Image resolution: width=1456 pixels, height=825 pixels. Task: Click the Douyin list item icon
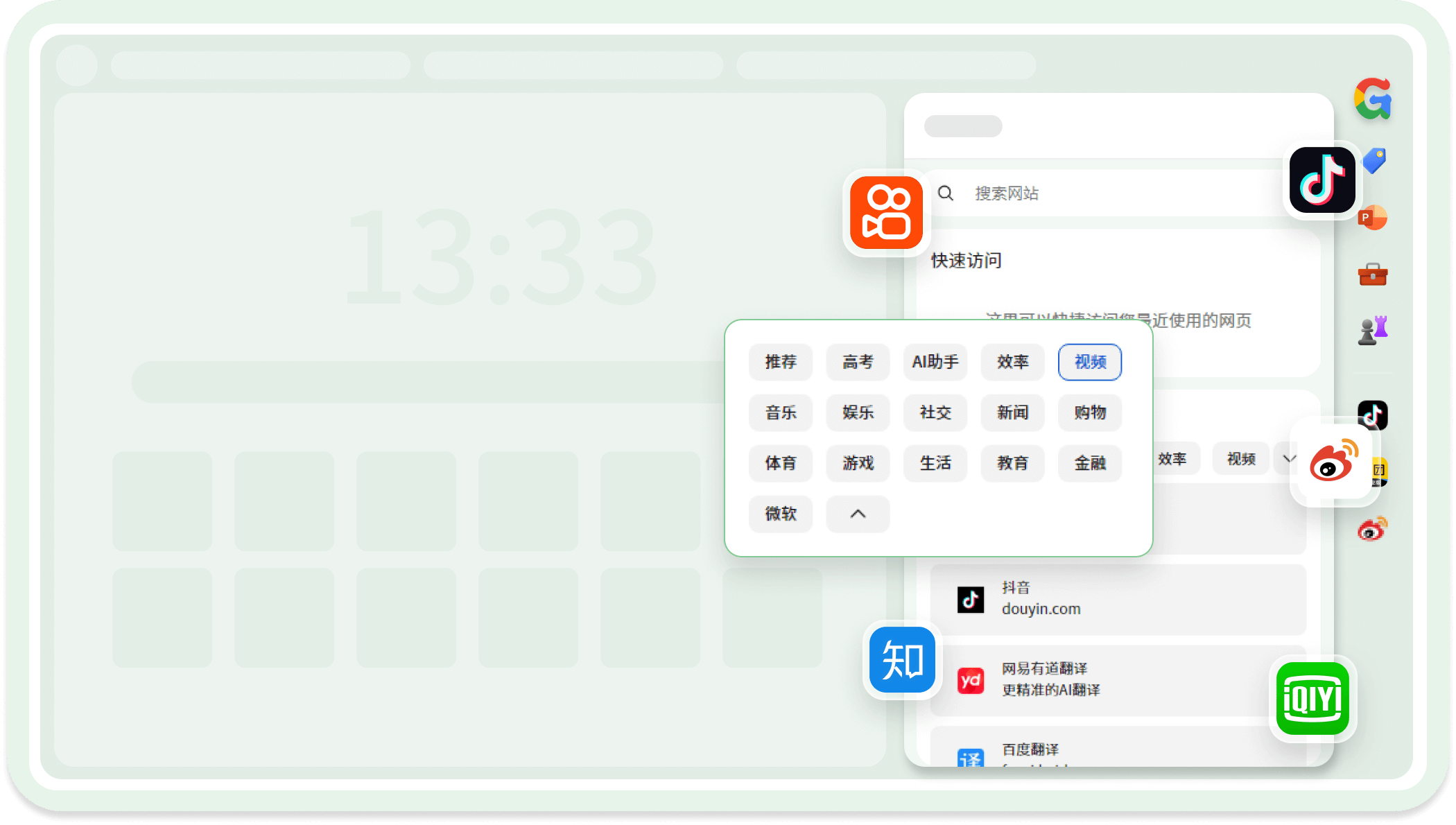coord(970,599)
